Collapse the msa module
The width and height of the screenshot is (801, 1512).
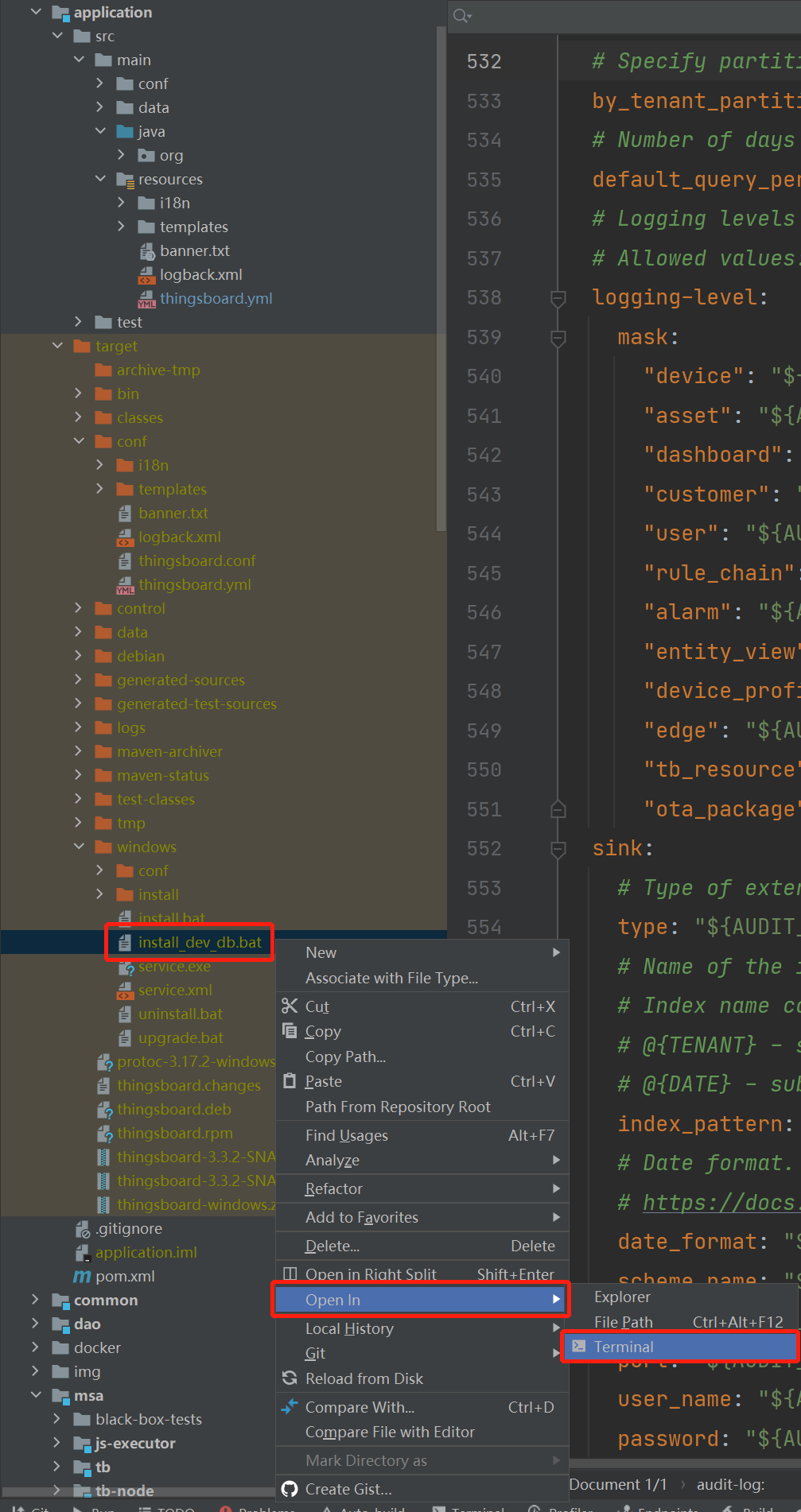(36, 1394)
